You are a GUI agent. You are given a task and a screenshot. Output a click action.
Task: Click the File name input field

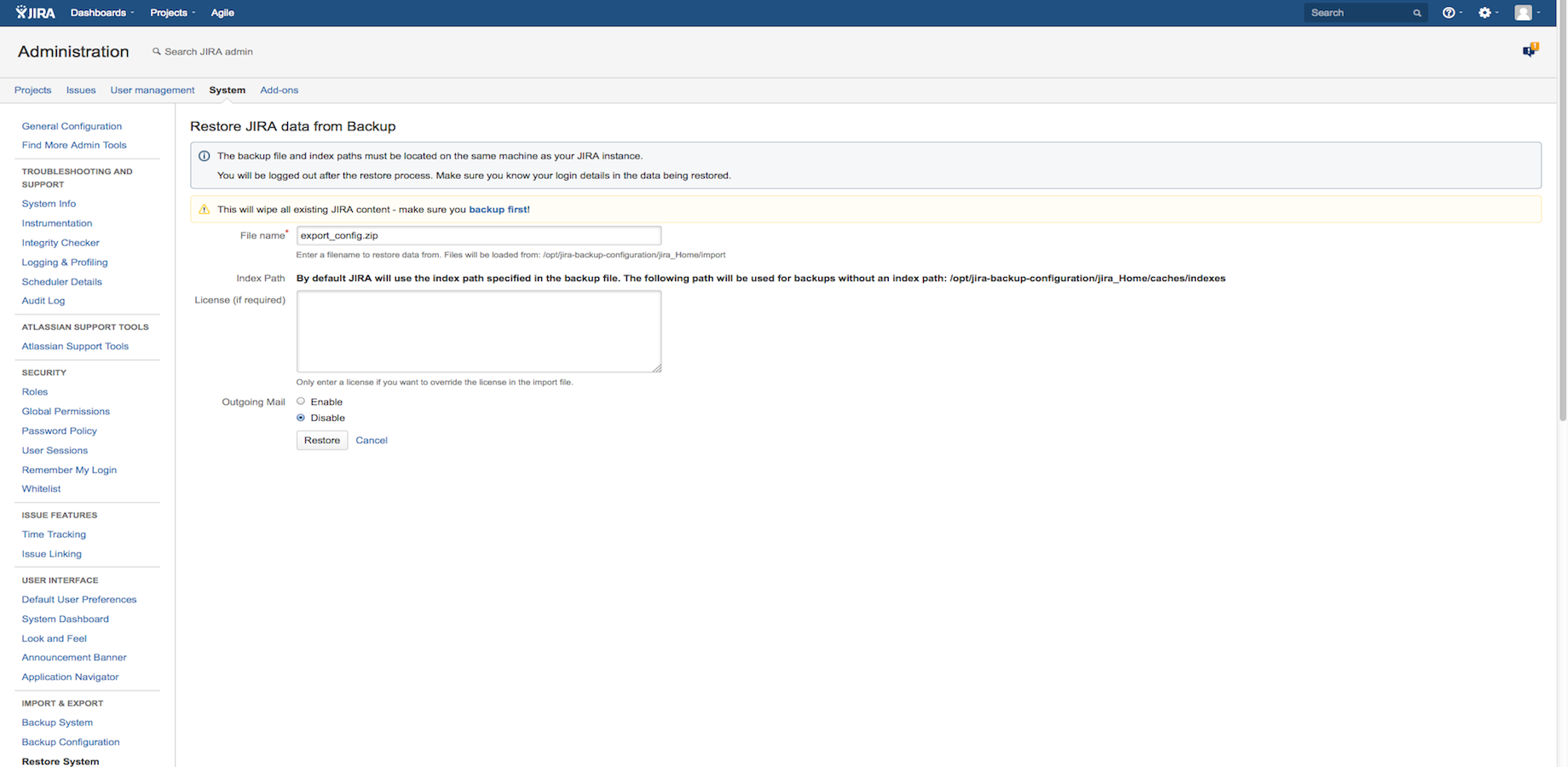(479, 235)
